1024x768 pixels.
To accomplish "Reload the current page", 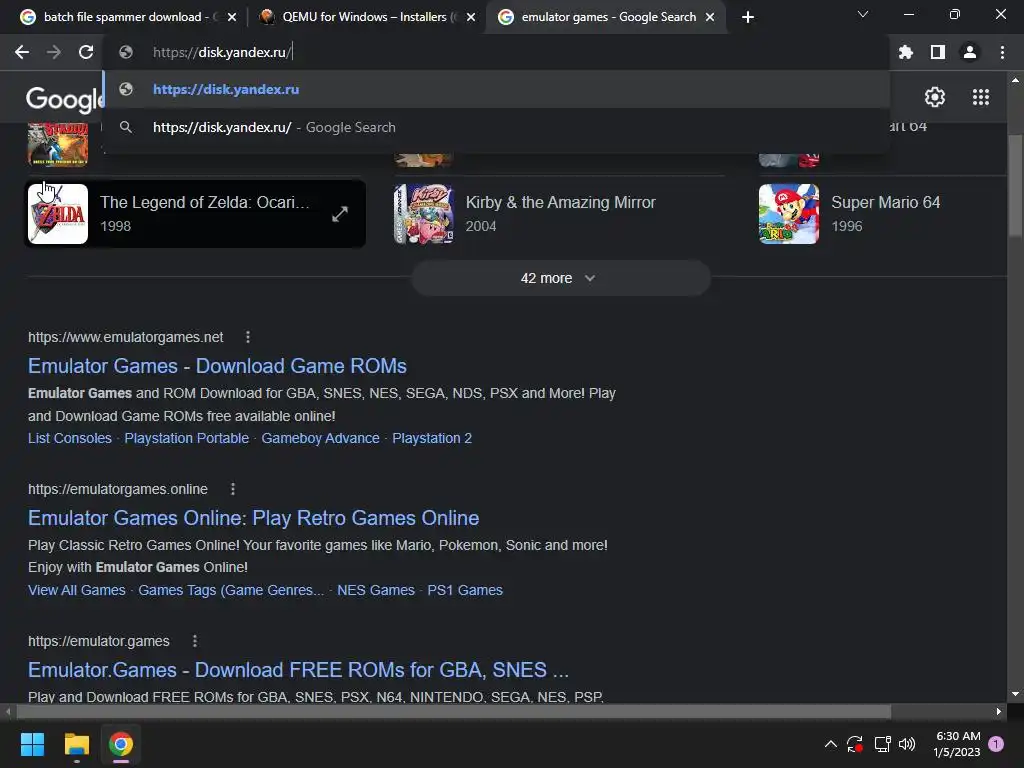I will click(x=86, y=52).
